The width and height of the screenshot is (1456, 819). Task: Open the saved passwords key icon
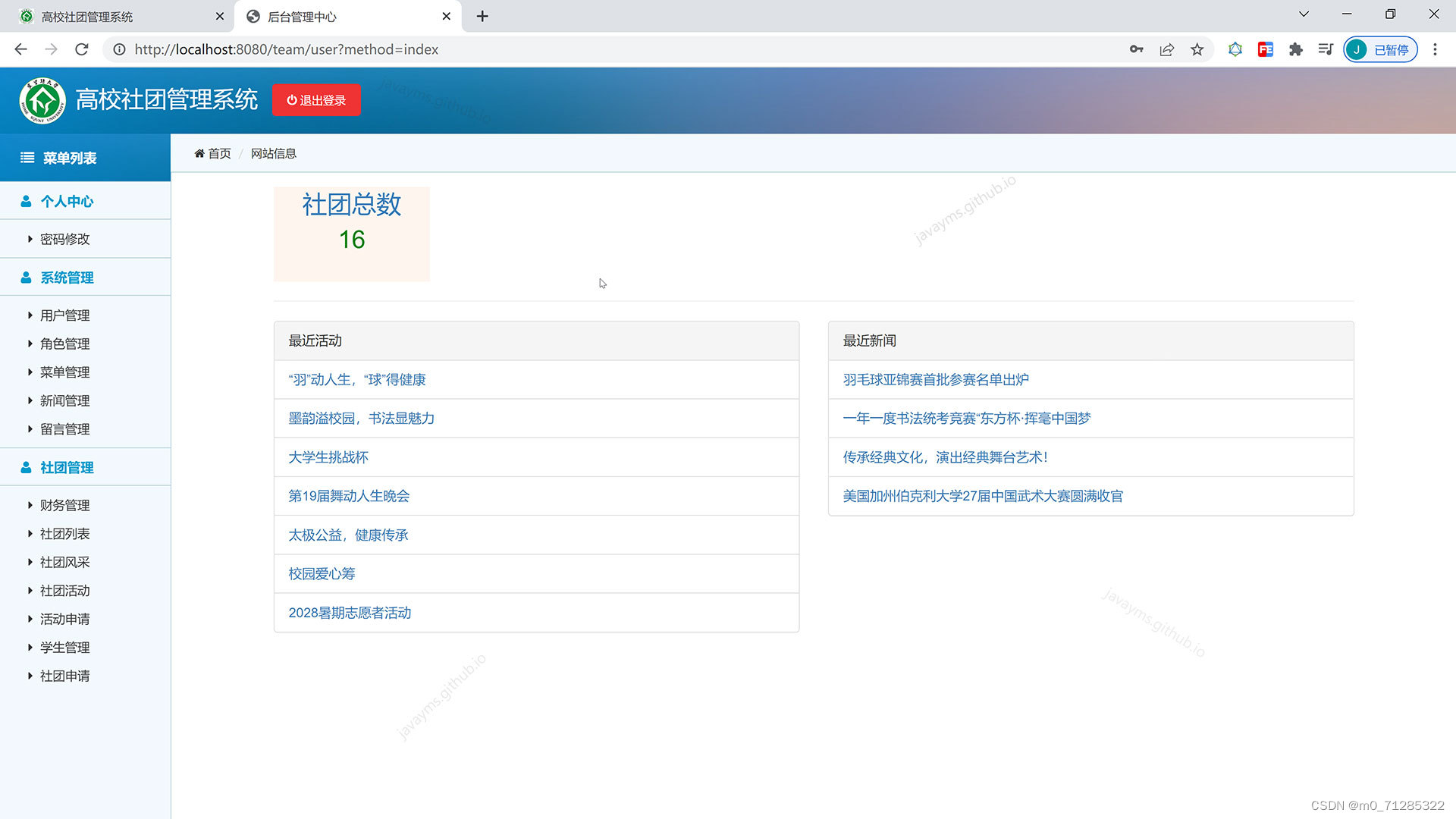pos(1136,49)
